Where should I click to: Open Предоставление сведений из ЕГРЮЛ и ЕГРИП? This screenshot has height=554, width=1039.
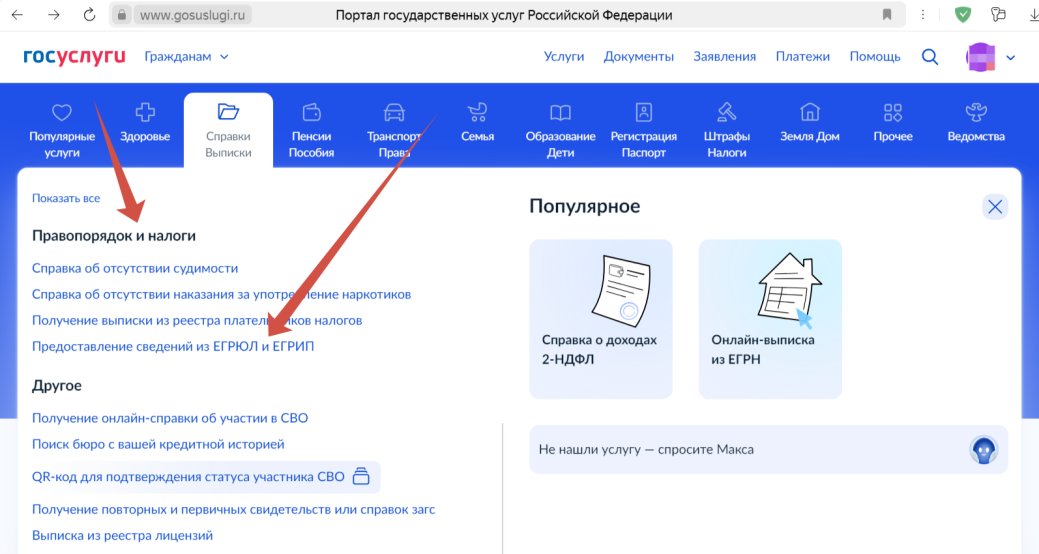173,346
